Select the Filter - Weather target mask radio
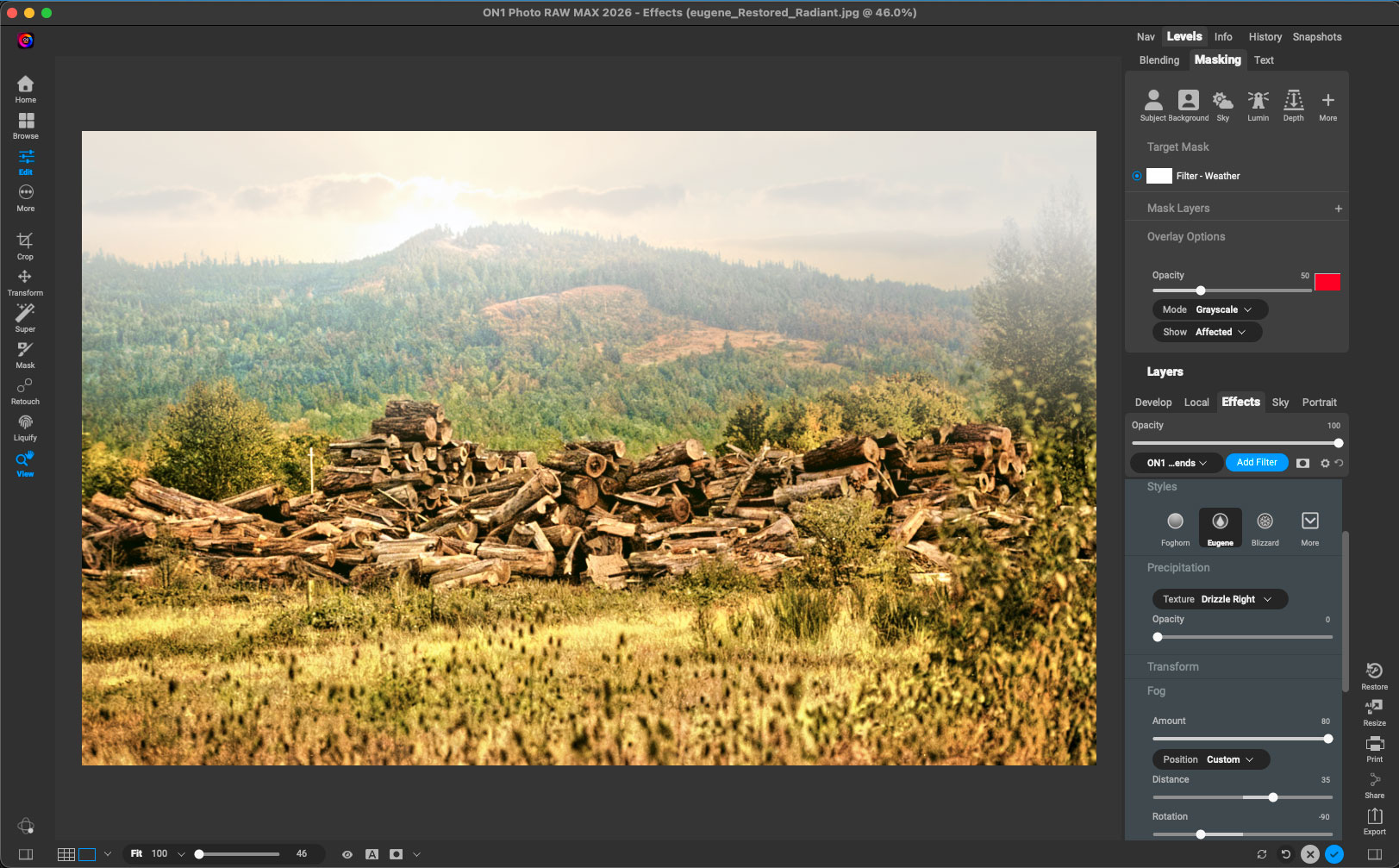This screenshot has height=868, width=1399. click(x=1137, y=176)
